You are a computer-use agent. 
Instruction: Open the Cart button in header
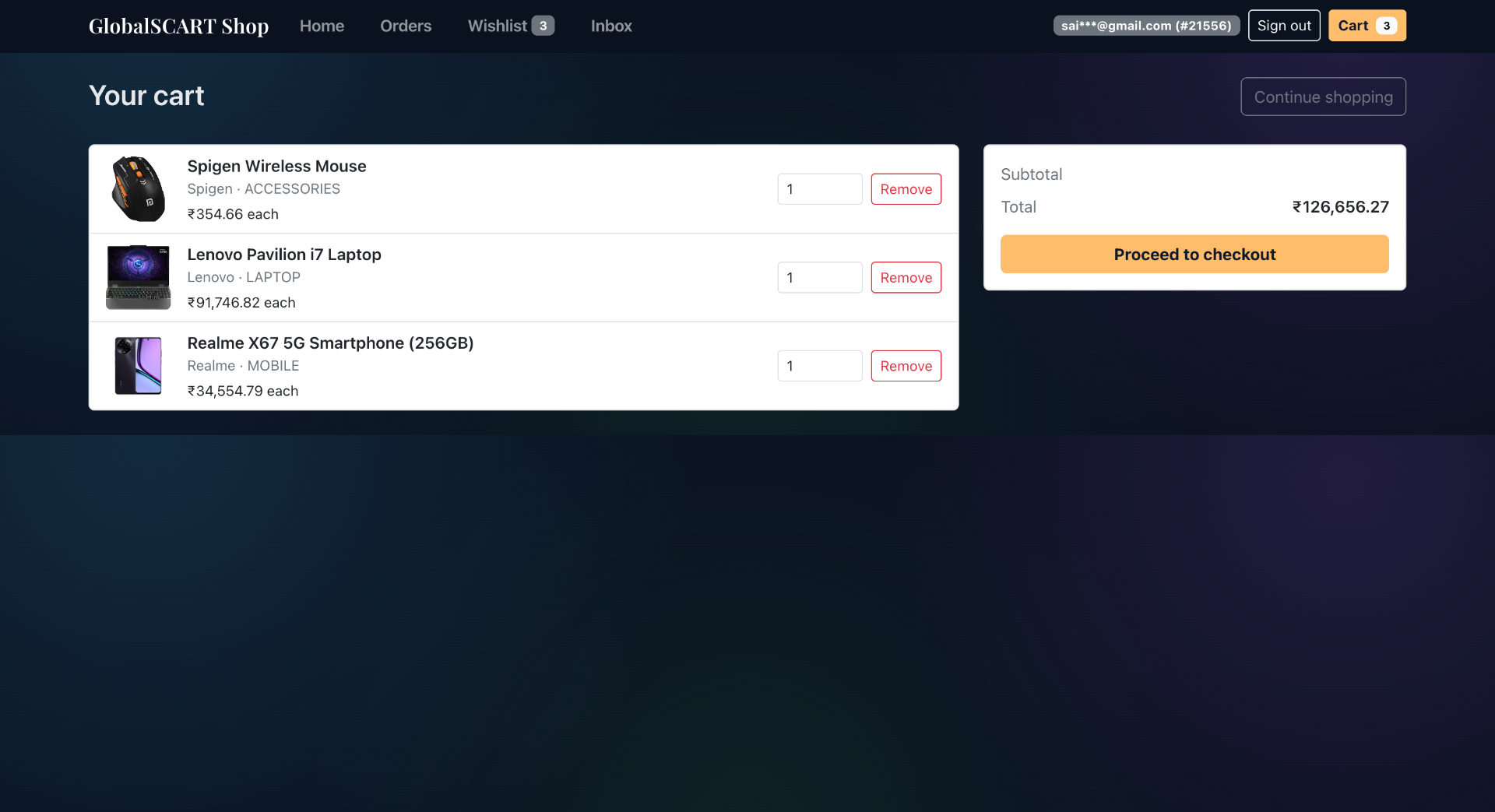coord(1367,26)
